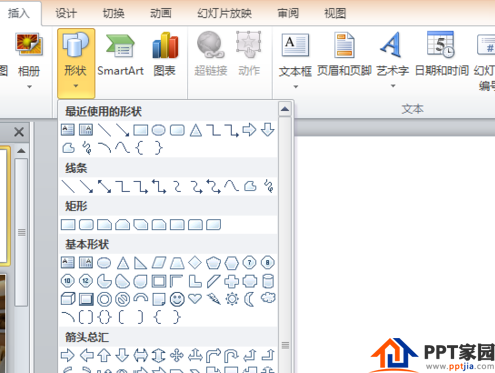Select the right arrow in 箭头总汇

tap(68, 355)
